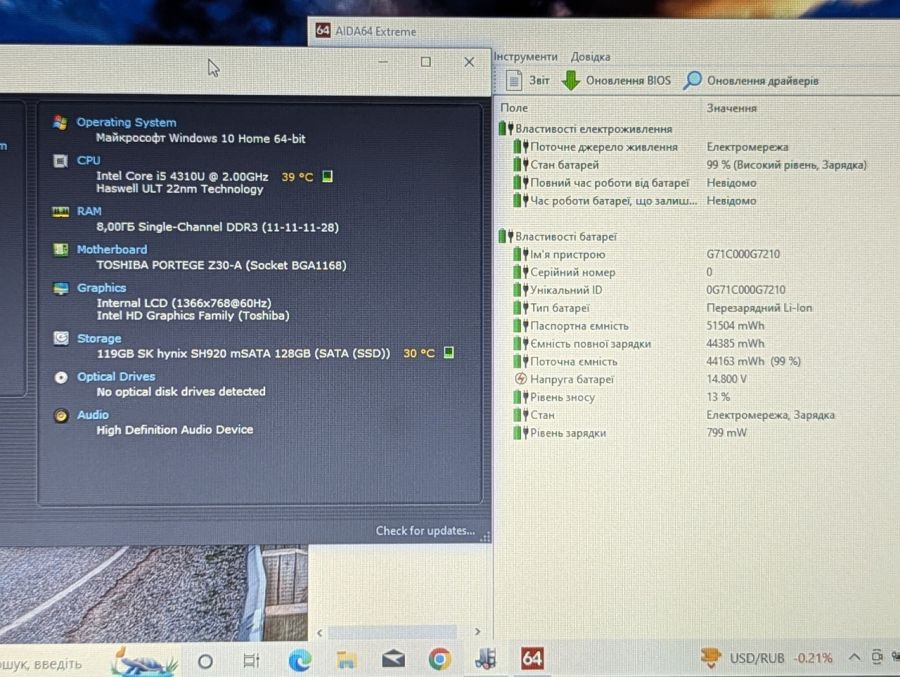Viewport: 900px width, 677px height.
Task: Open the Інструменти menu in AIDA64
Action: tap(525, 56)
